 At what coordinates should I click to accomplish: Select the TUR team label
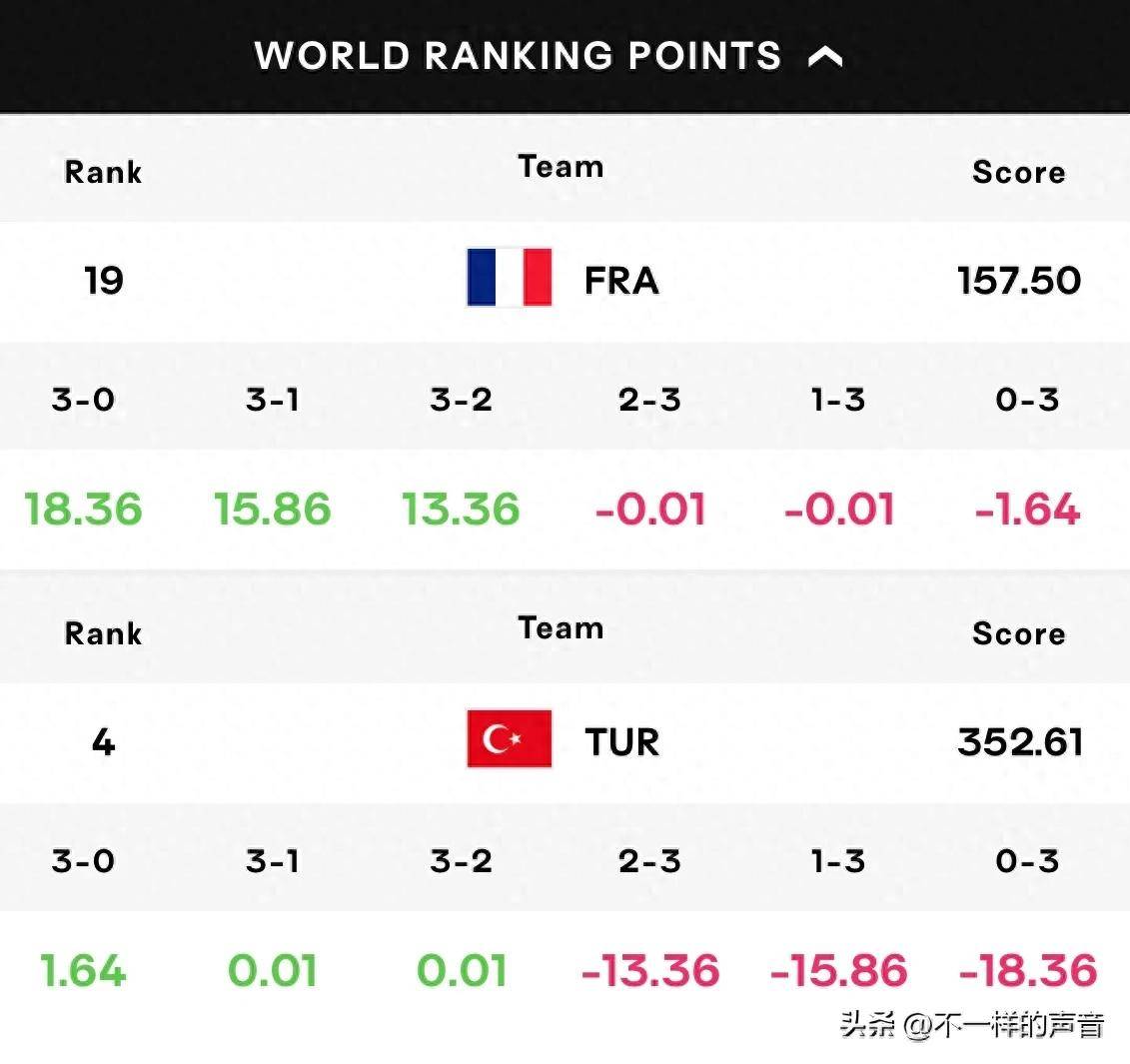coord(621,741)
